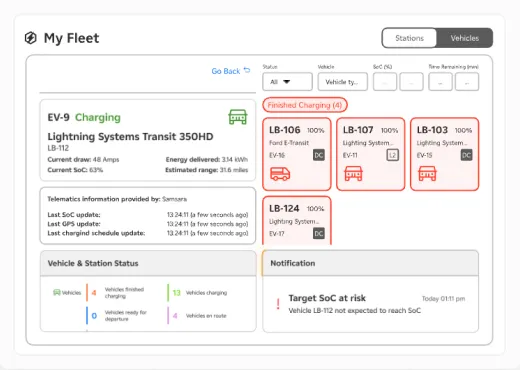This screenshot has width=520, height=370.
Task: Open the LB-107 vehicle card
Action: [371, 154]
